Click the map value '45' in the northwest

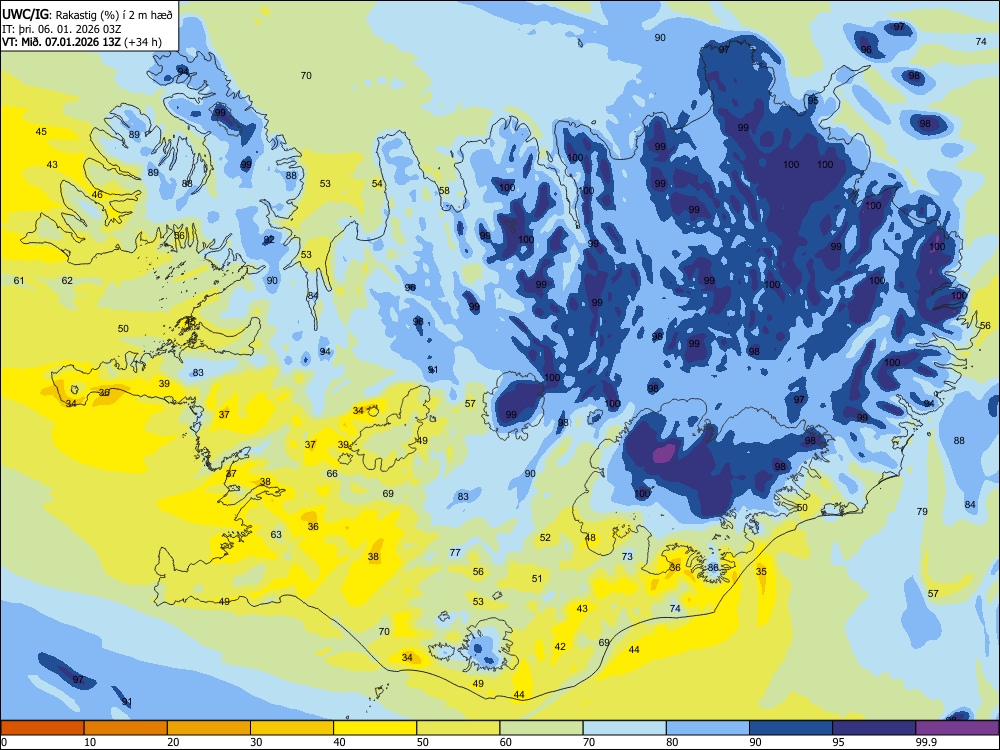(x=41, y=131)
